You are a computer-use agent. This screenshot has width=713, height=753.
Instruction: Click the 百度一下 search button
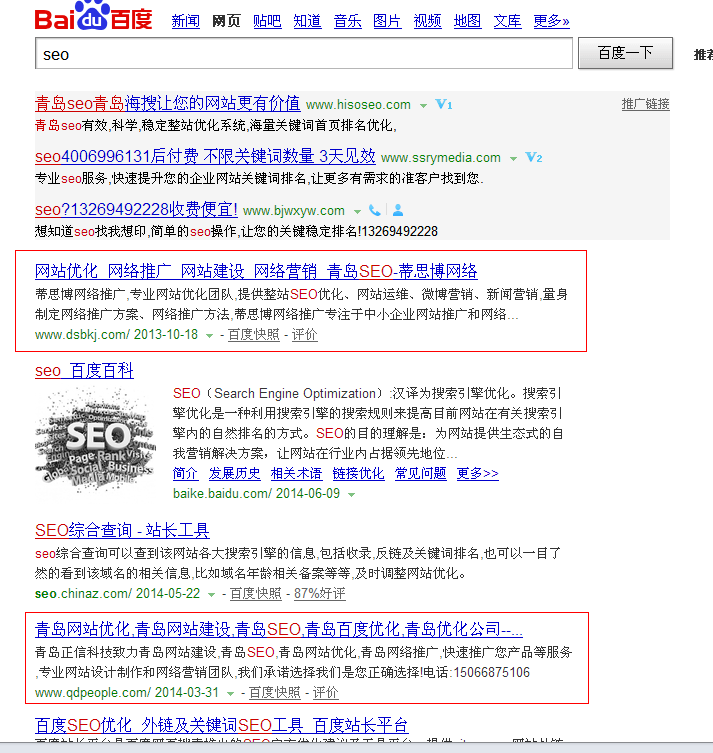pos(625,53)
